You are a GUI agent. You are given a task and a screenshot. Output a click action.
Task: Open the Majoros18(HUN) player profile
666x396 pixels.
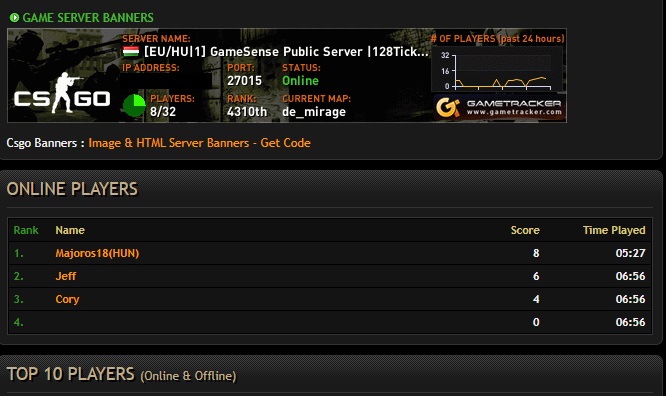point(97,253)
